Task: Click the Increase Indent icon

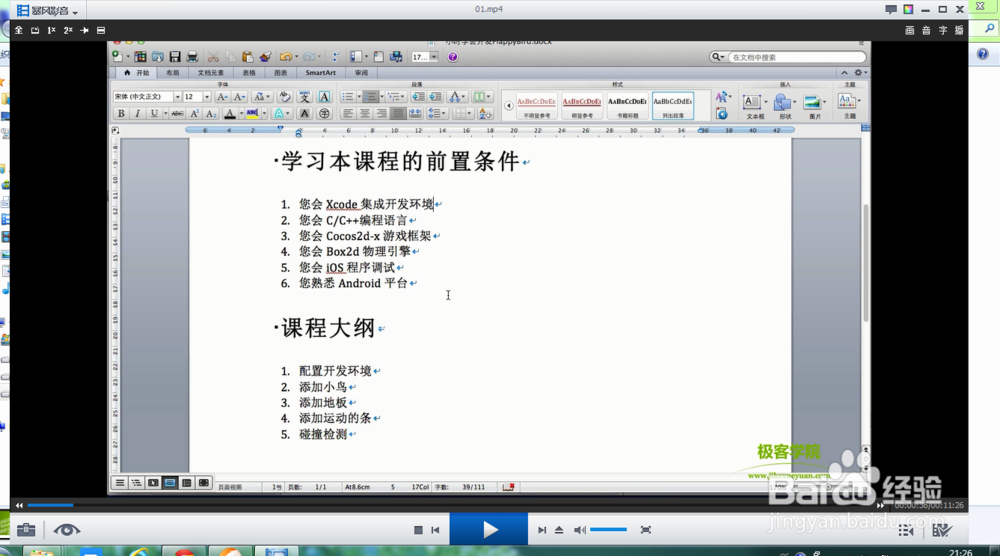Action: pos(436,97)
